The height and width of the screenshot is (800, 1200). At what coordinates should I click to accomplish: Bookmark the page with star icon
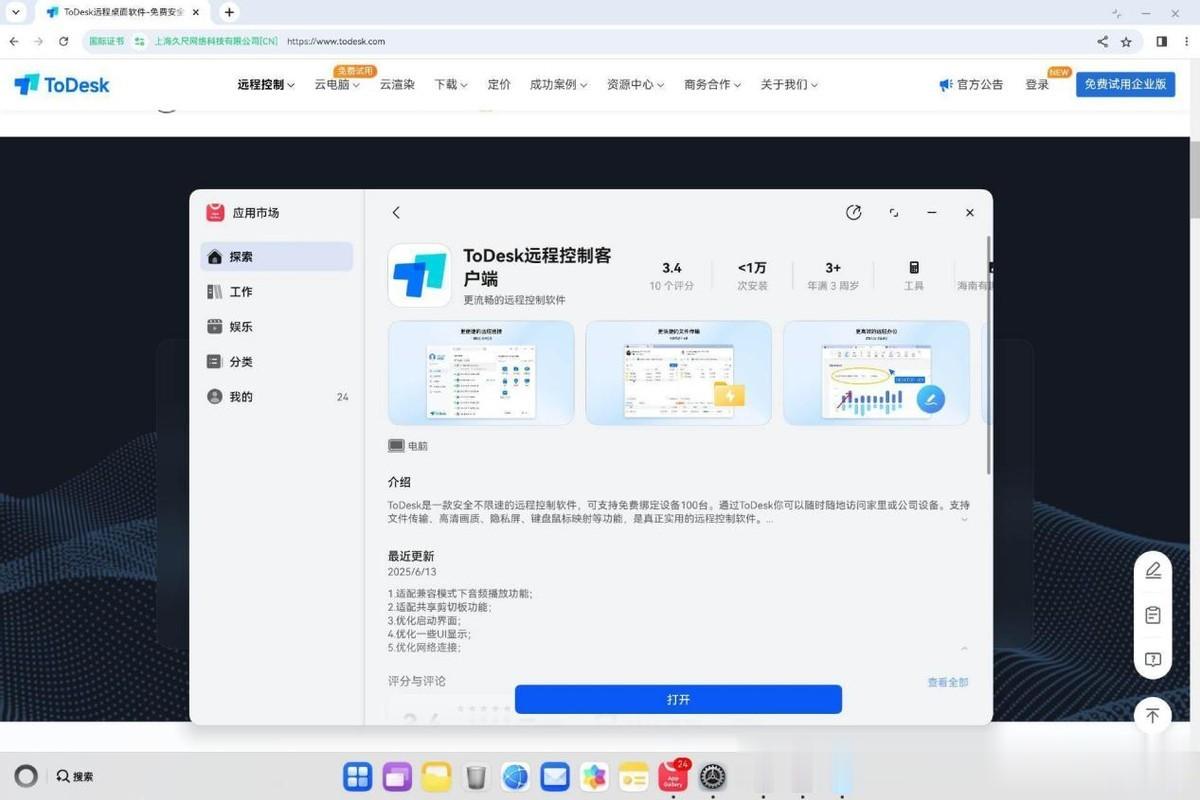(1126, 41)
